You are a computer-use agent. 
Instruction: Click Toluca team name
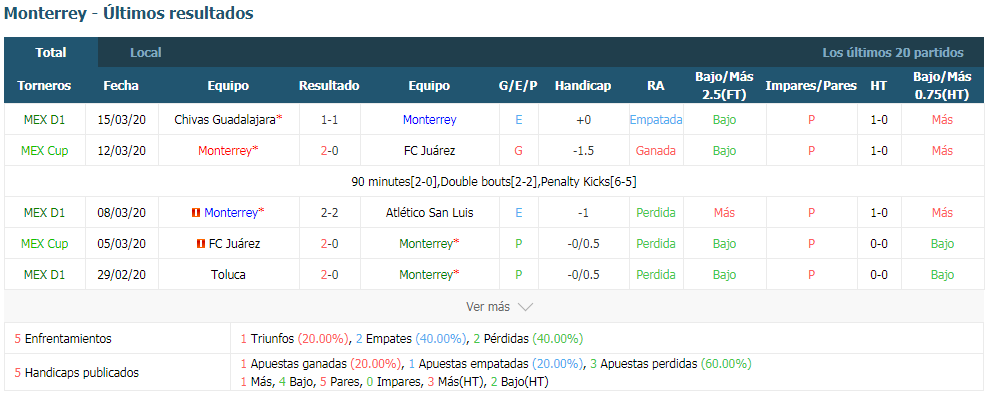point(228,275)
